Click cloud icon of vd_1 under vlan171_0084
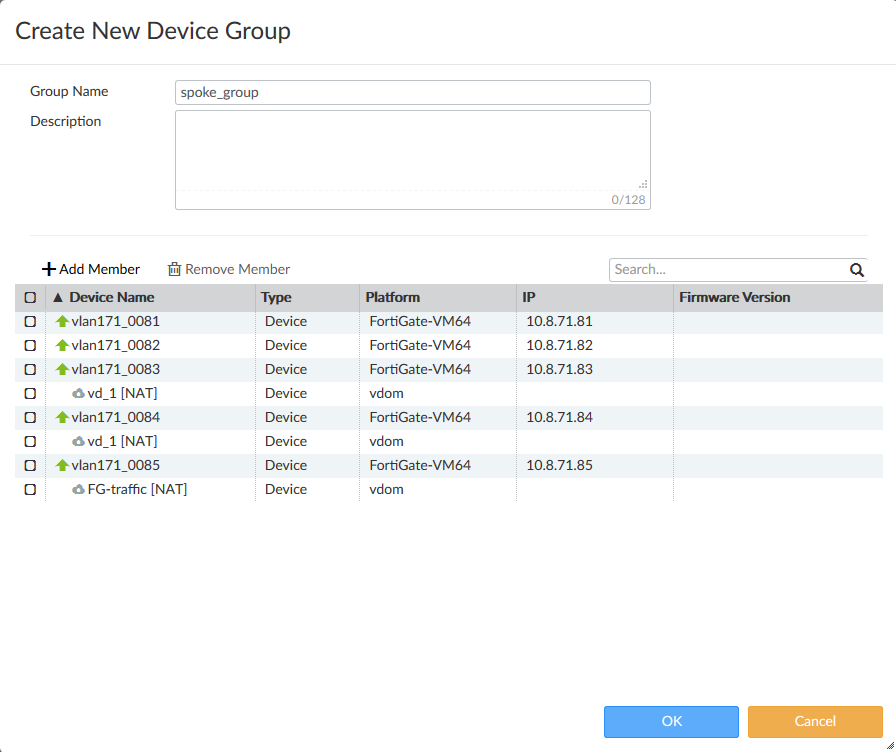 [78, 442]
